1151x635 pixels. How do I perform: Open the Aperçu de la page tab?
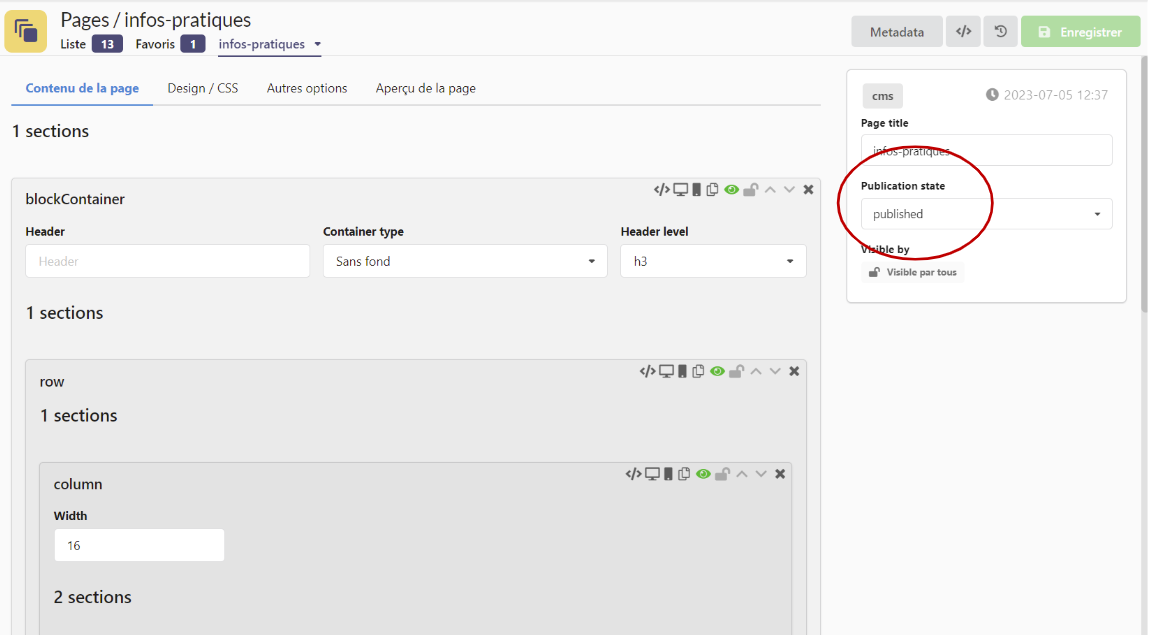coord(425,88)
